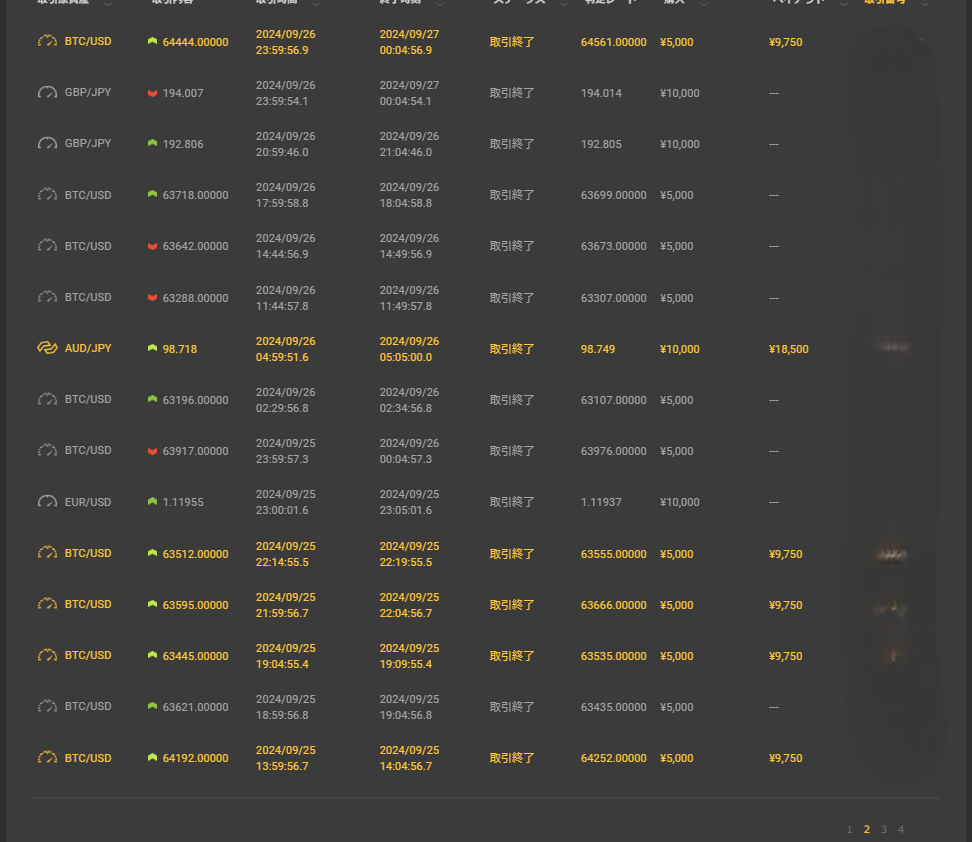Click the ¥18,500 payout amount
972x842 pixels.
788,349
